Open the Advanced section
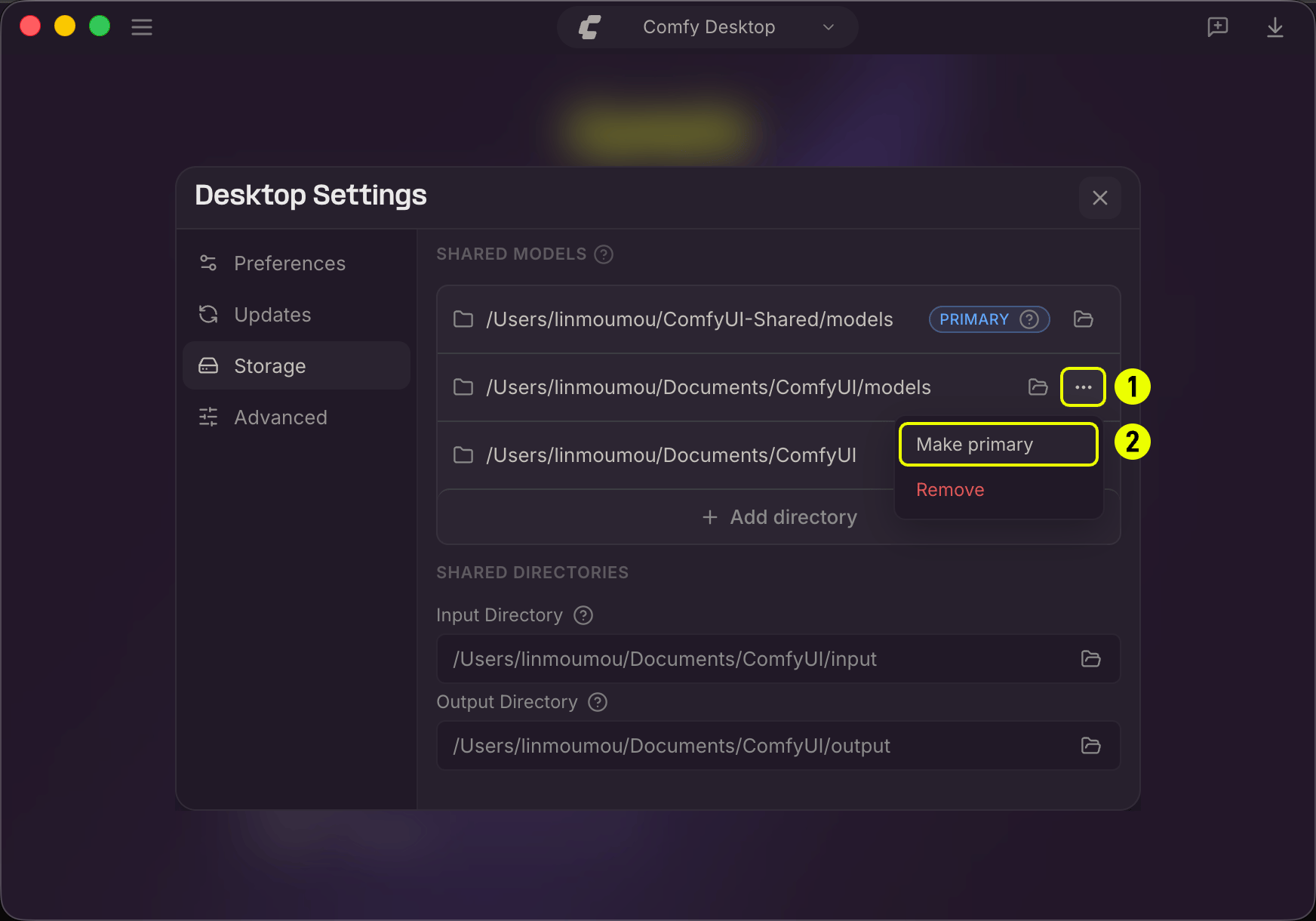Screen dimensions: 1316x921 coord(297,417)
